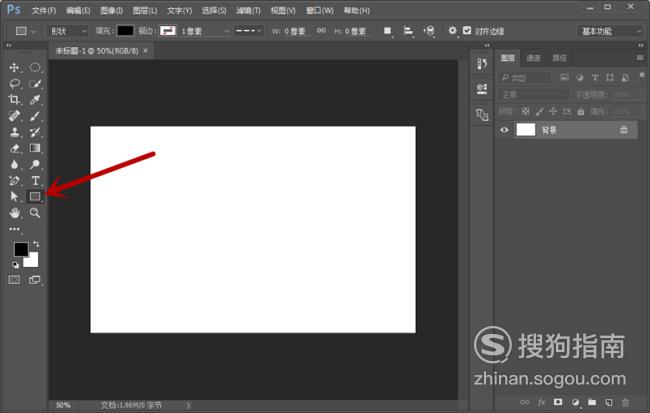Screen dimensions: 650x413
Task: Select the Healing Brush tool
Action: click(14, 116)
